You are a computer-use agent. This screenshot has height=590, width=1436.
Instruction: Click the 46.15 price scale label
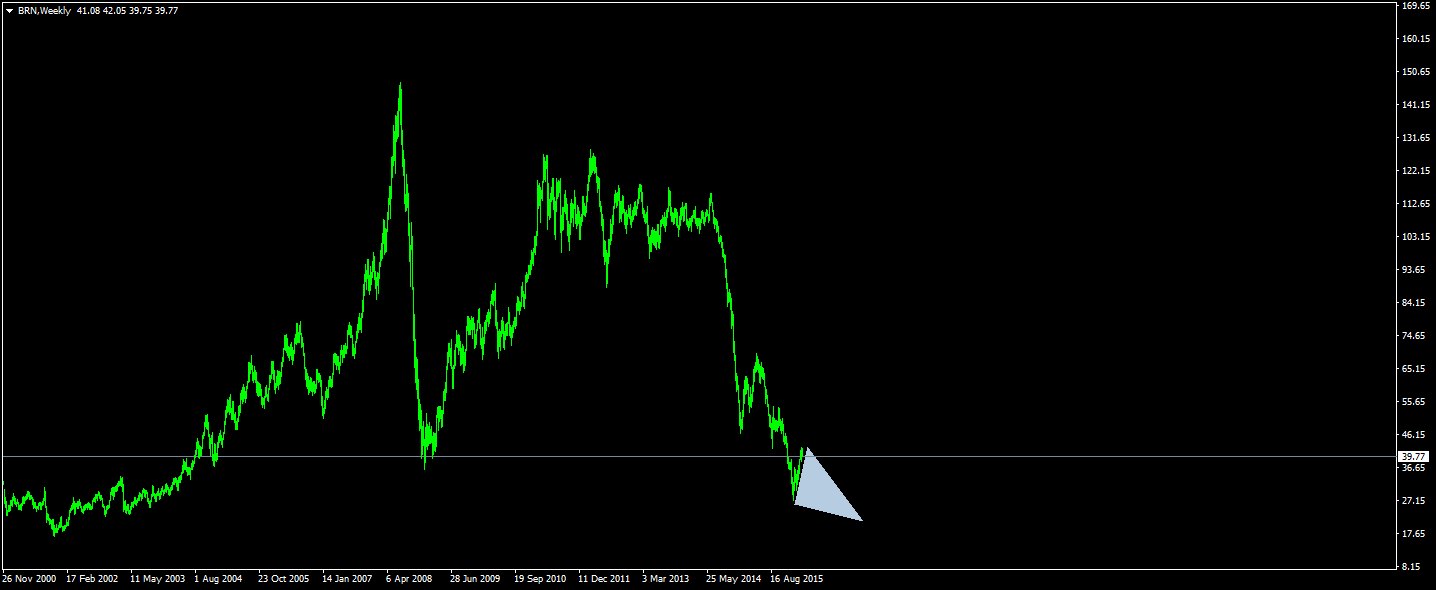tap(1415, 435)
